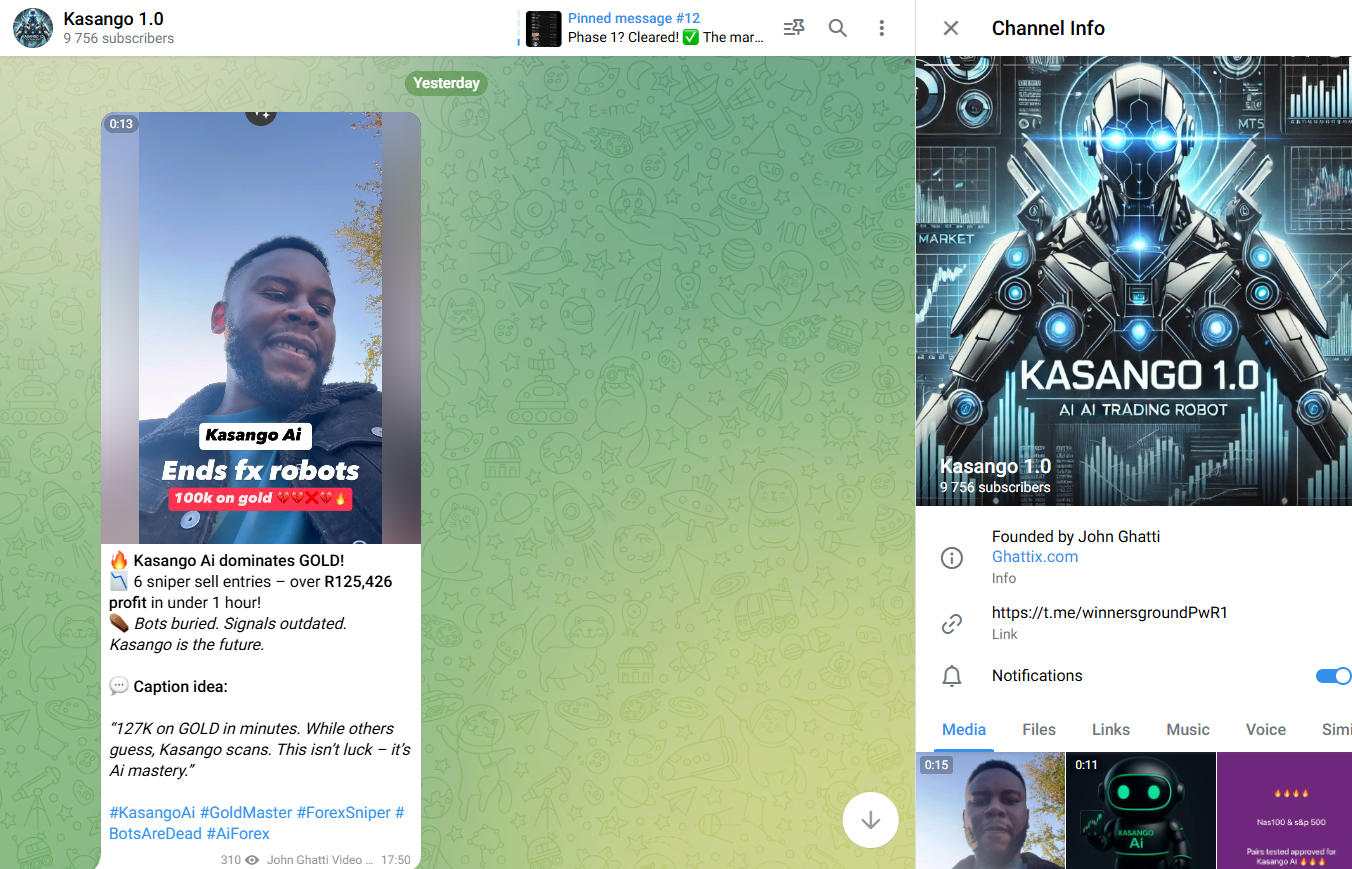Open the three-dot more options menu

coord(882,28)
